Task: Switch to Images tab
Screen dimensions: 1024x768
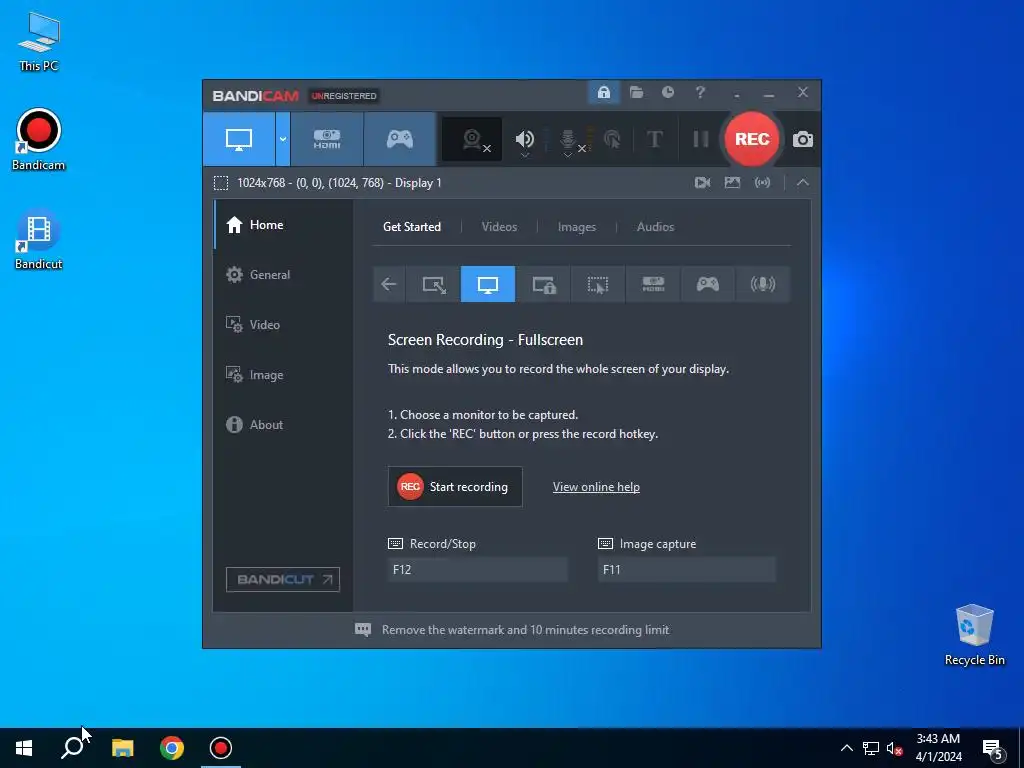Action: click(577, 227)
